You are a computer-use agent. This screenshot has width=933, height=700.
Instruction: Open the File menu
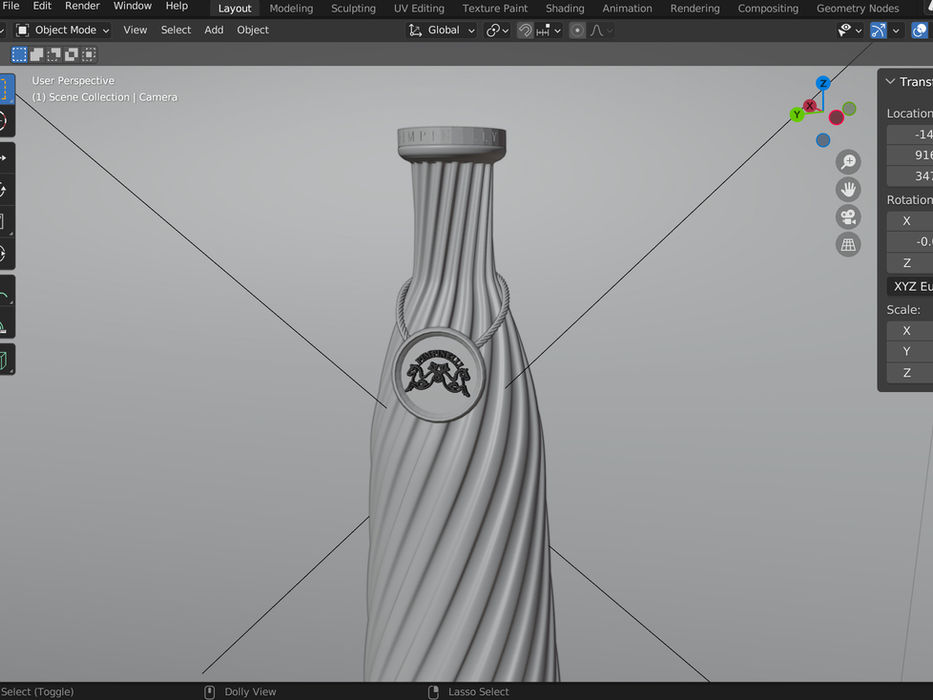(11, 7)
